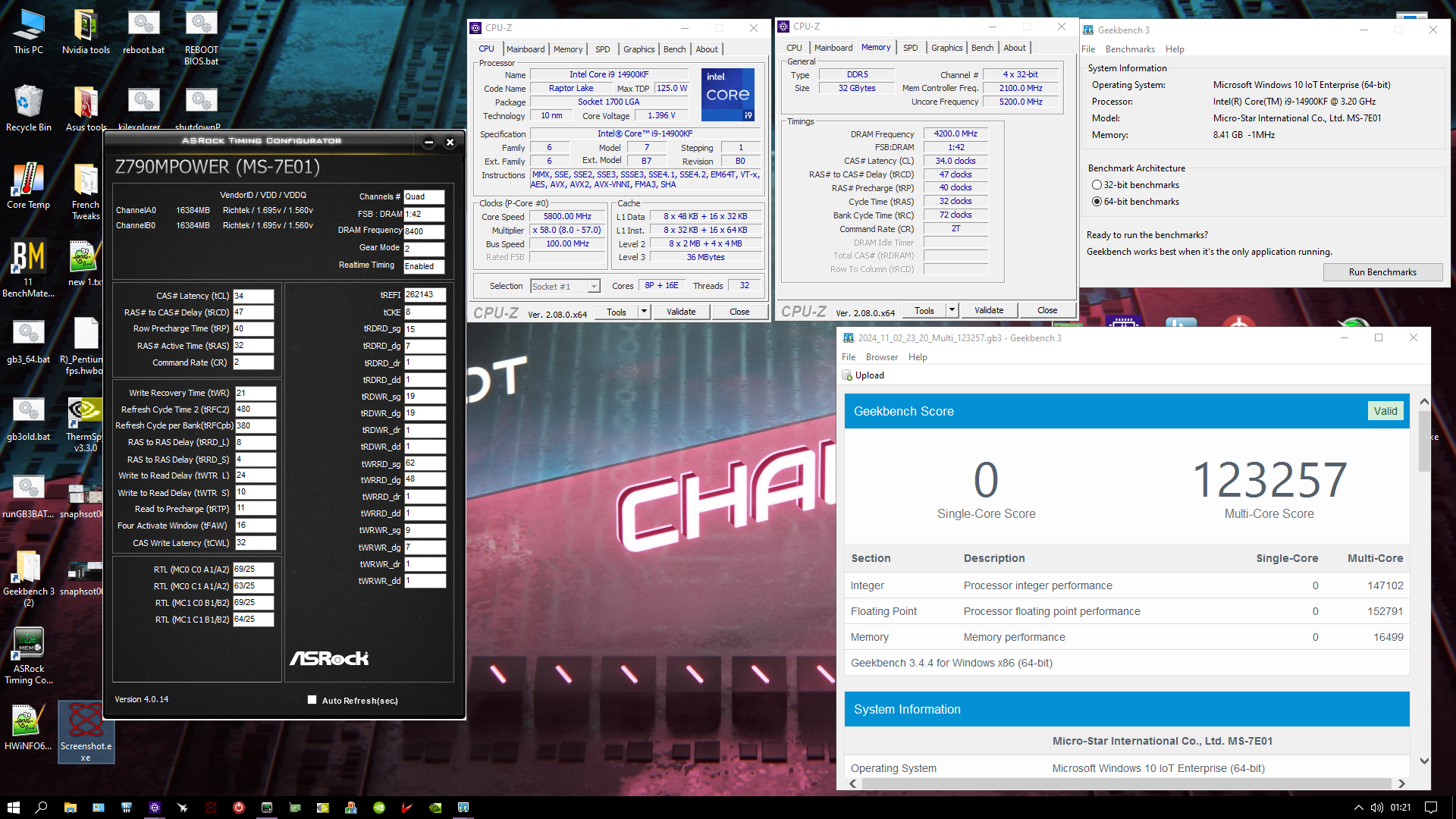1456x819 pixels.
Task: Open the About tab in left CPU-Z
Action: [x=707, y=49]
